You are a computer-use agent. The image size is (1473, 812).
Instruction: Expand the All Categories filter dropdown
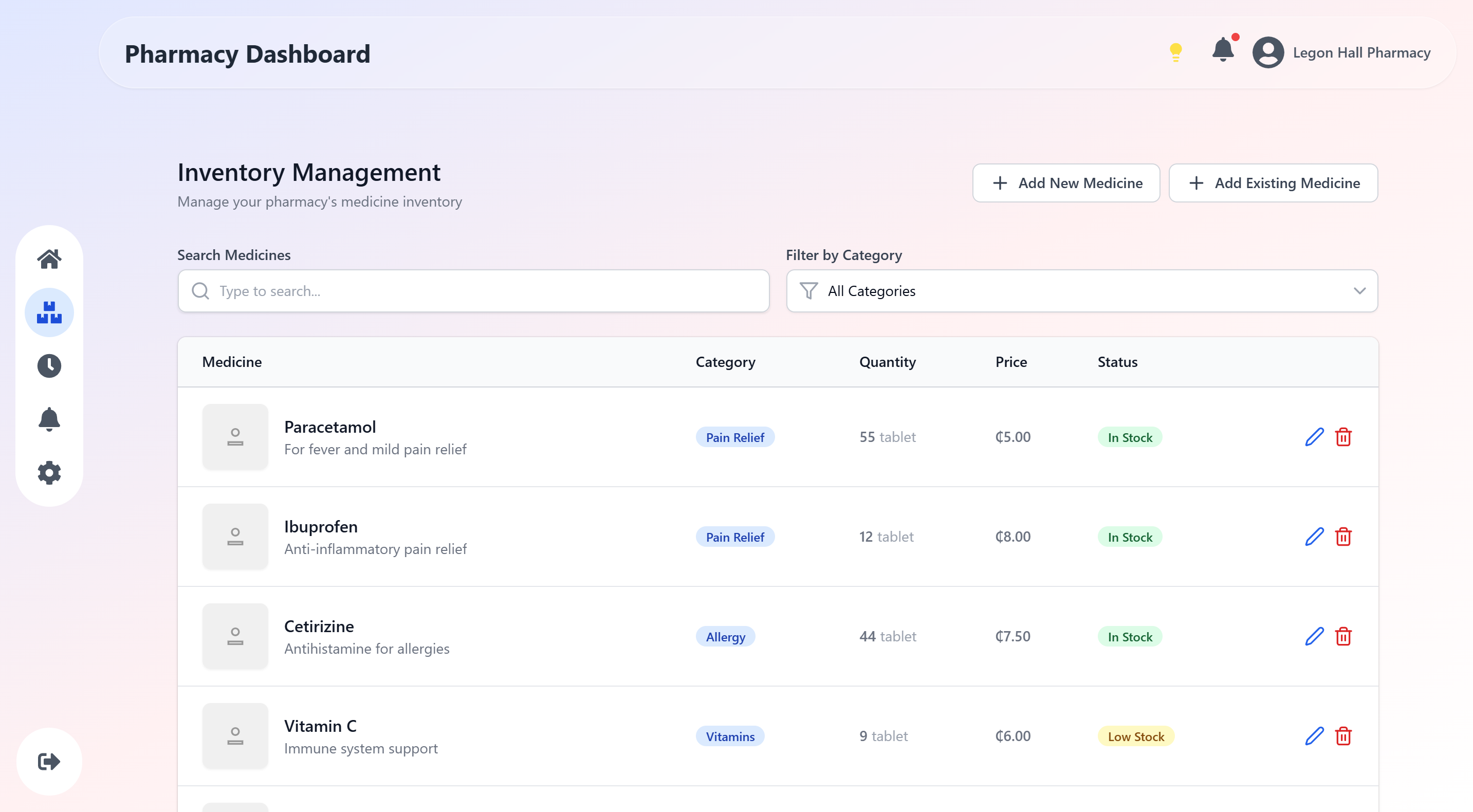click(x=1081, y=291)
